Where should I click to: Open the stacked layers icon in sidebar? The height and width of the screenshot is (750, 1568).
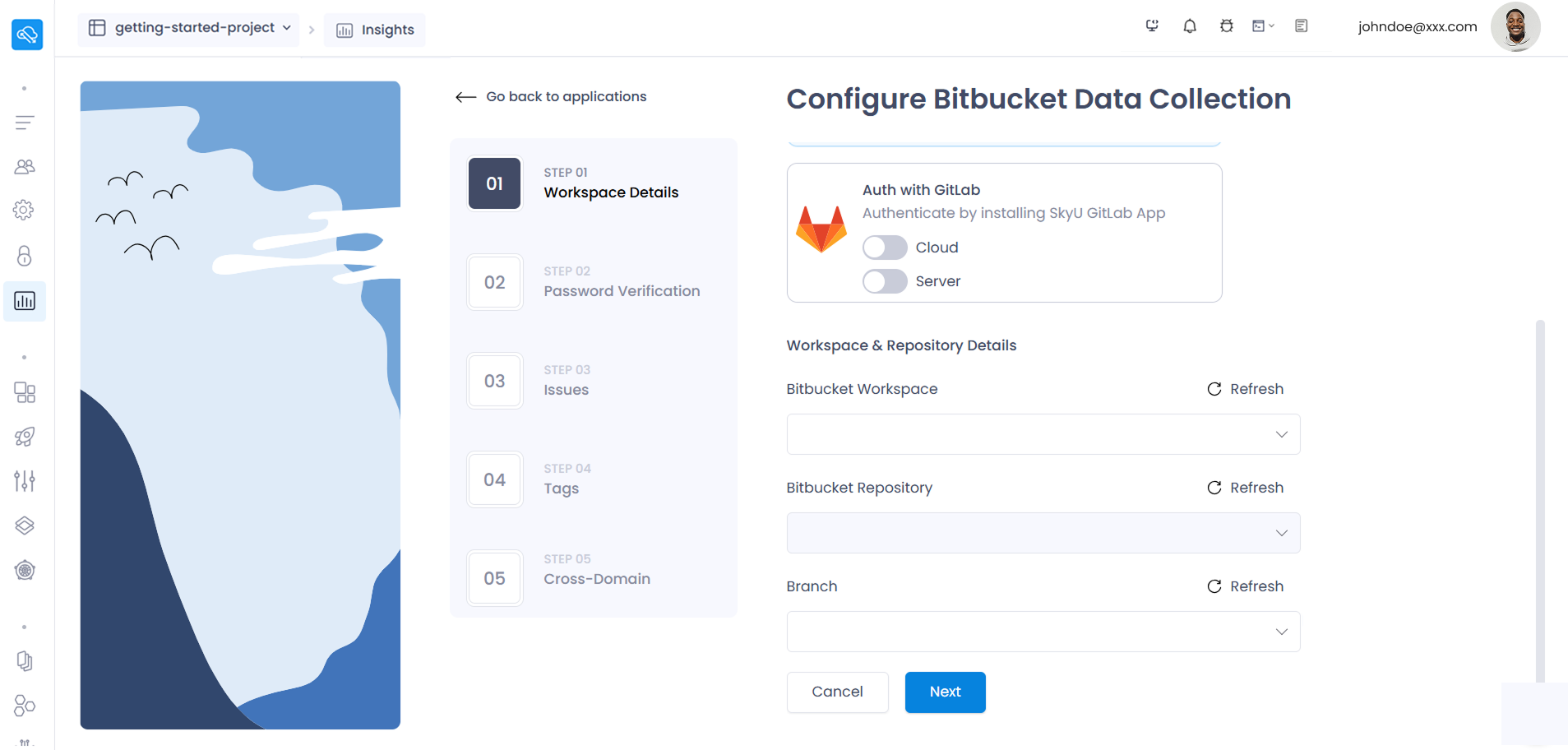(x=25, y=525)
